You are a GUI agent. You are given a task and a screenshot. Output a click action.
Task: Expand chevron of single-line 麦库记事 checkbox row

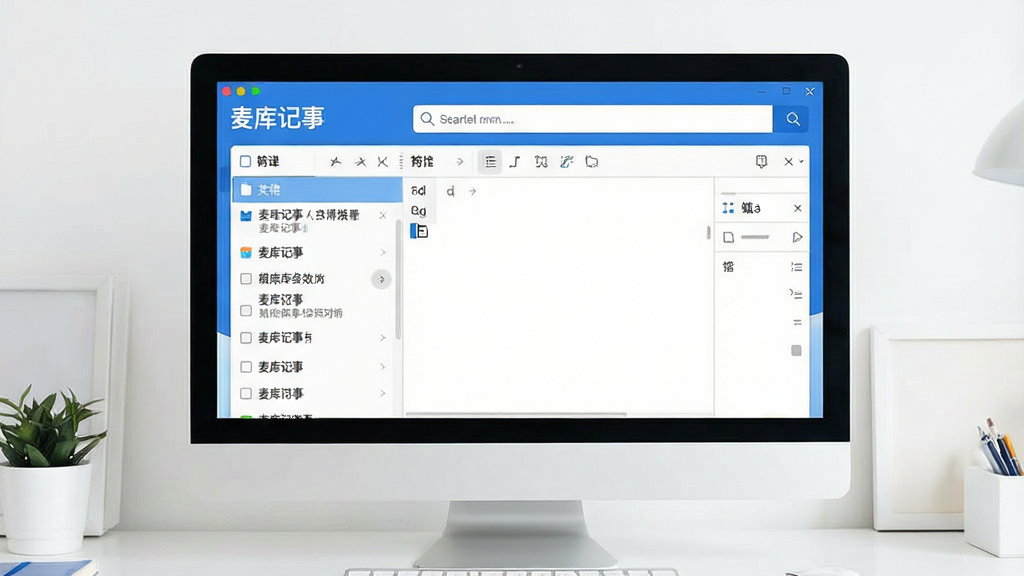click(383, 367)
